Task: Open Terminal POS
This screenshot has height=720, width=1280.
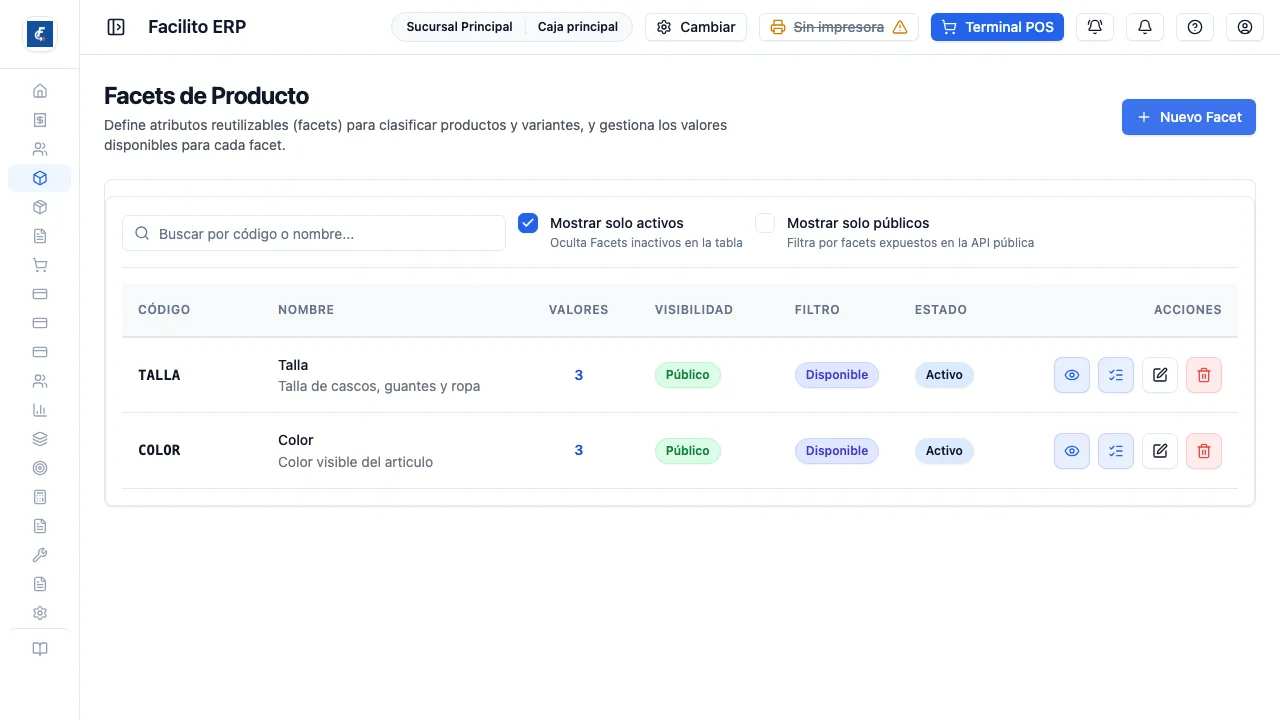Action: pyautogui.click(x=997, y=27)
